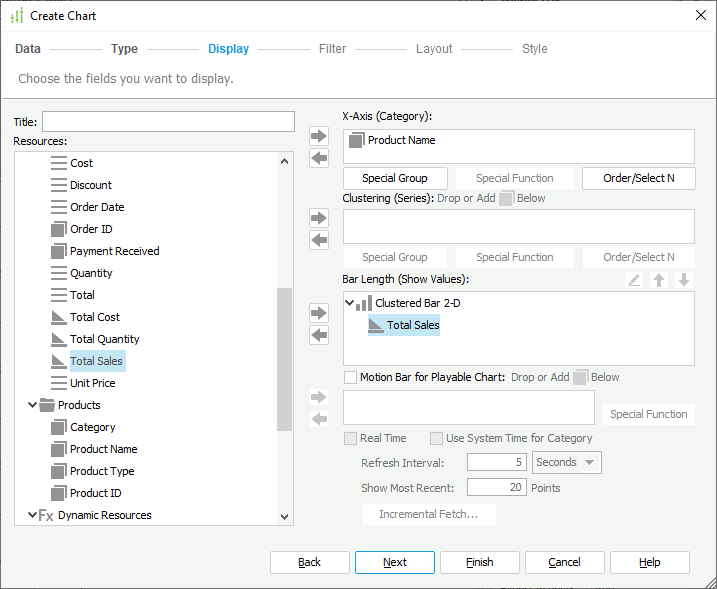Close the Create Chart dialog
The image size is (717, 589).
tap(701, 16)
